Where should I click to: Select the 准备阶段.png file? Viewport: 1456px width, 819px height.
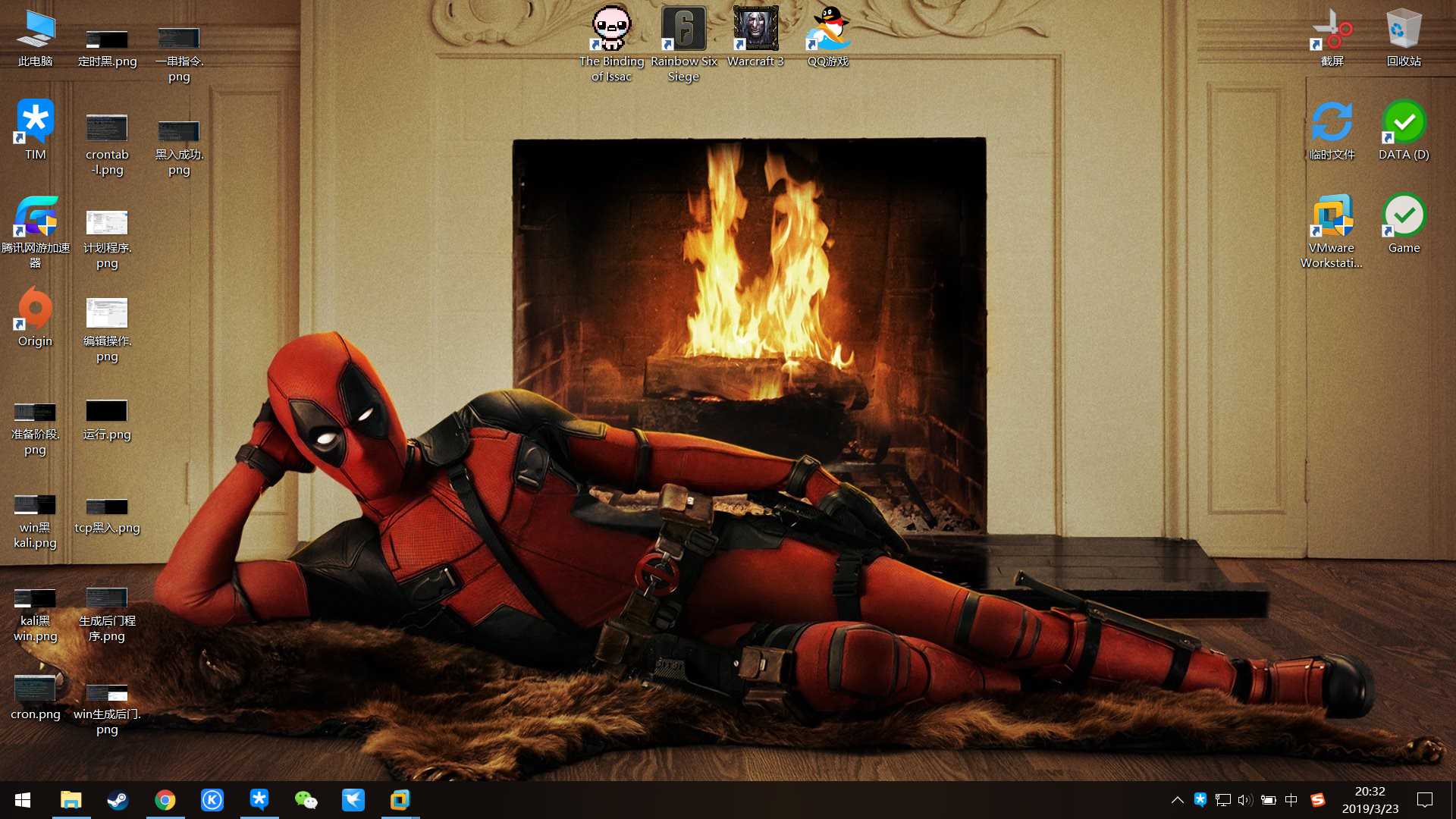click(x=36, y=428)
